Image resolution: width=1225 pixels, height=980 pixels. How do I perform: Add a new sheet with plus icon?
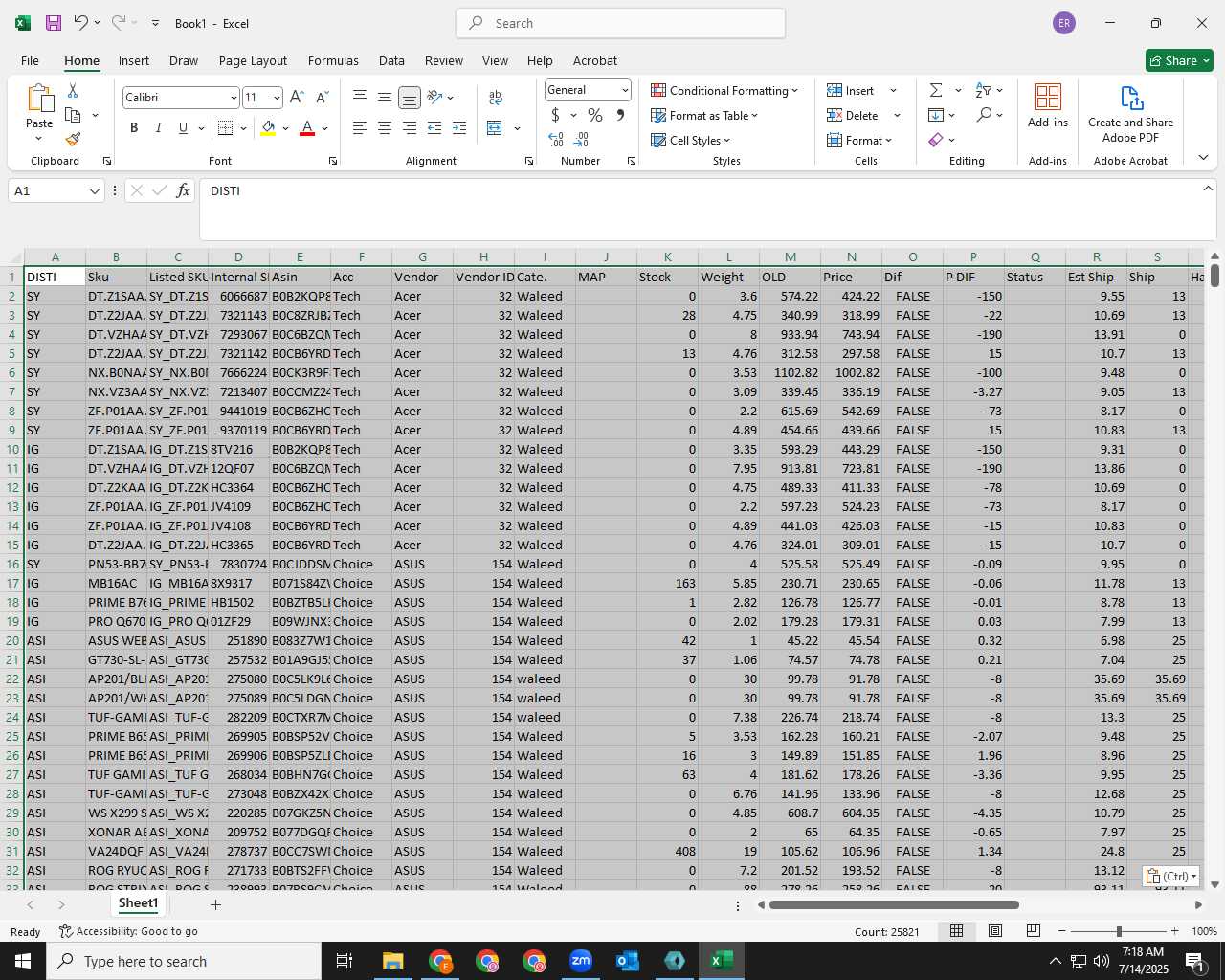point(215,904)
